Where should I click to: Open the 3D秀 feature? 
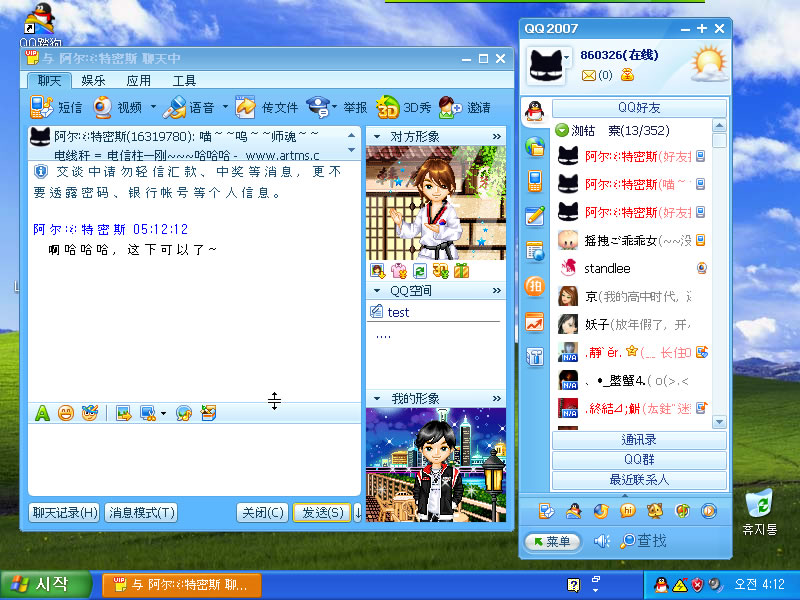[x=403, y=108]
